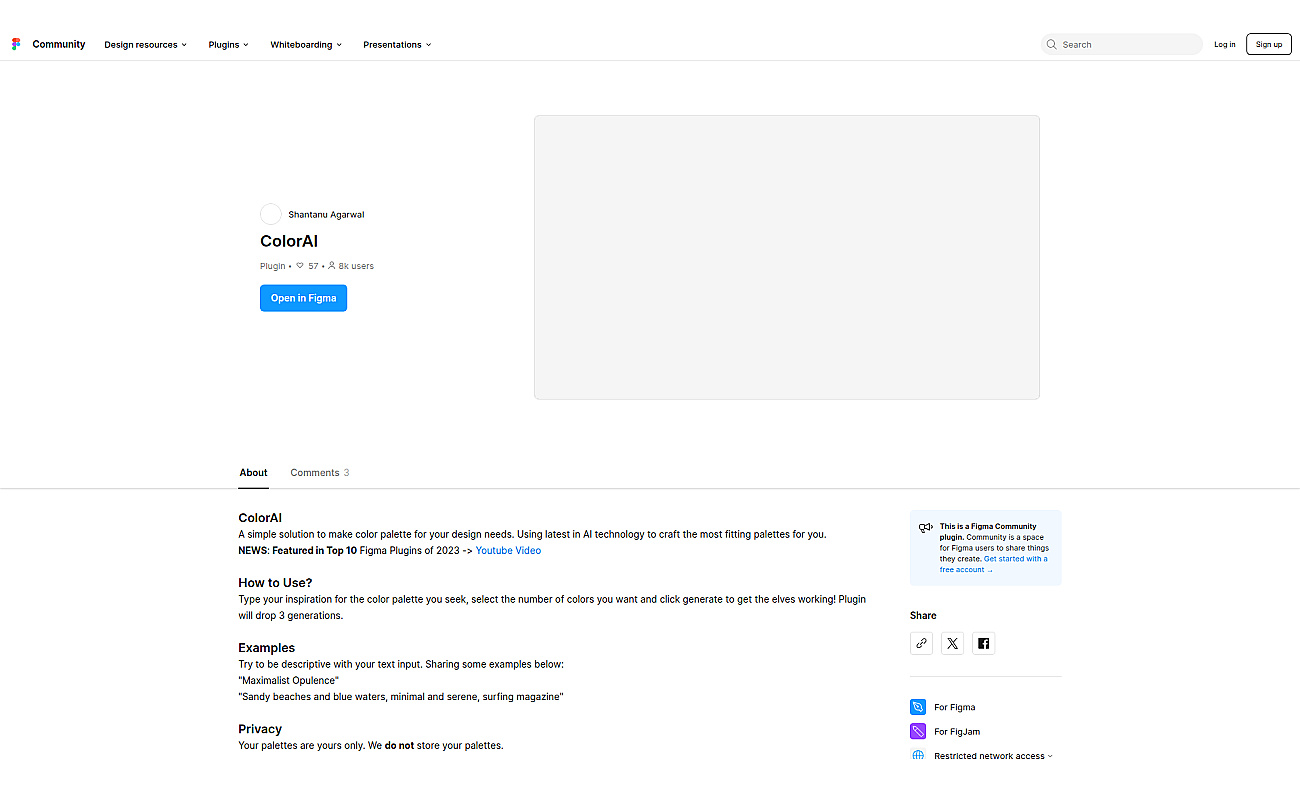
Task: Click the For FigJam label
Action: click(957, 731)
